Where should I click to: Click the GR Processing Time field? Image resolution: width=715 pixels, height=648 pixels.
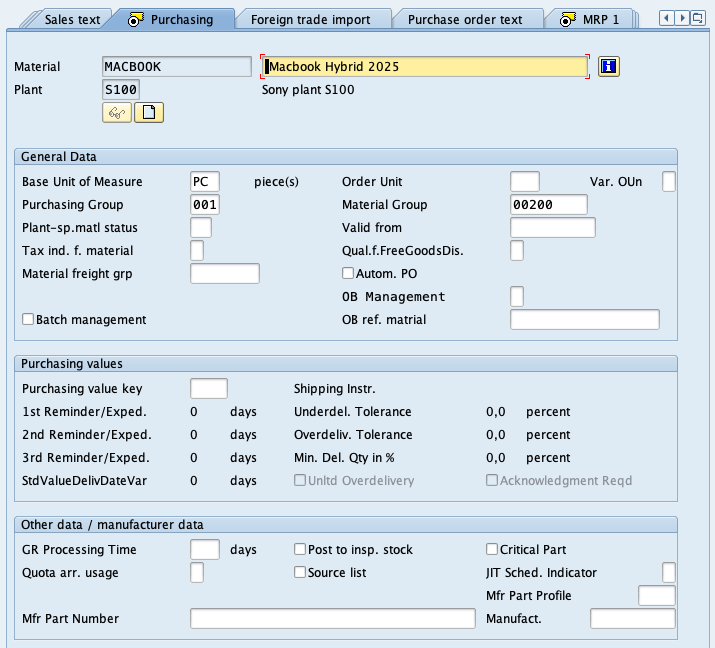205,550
